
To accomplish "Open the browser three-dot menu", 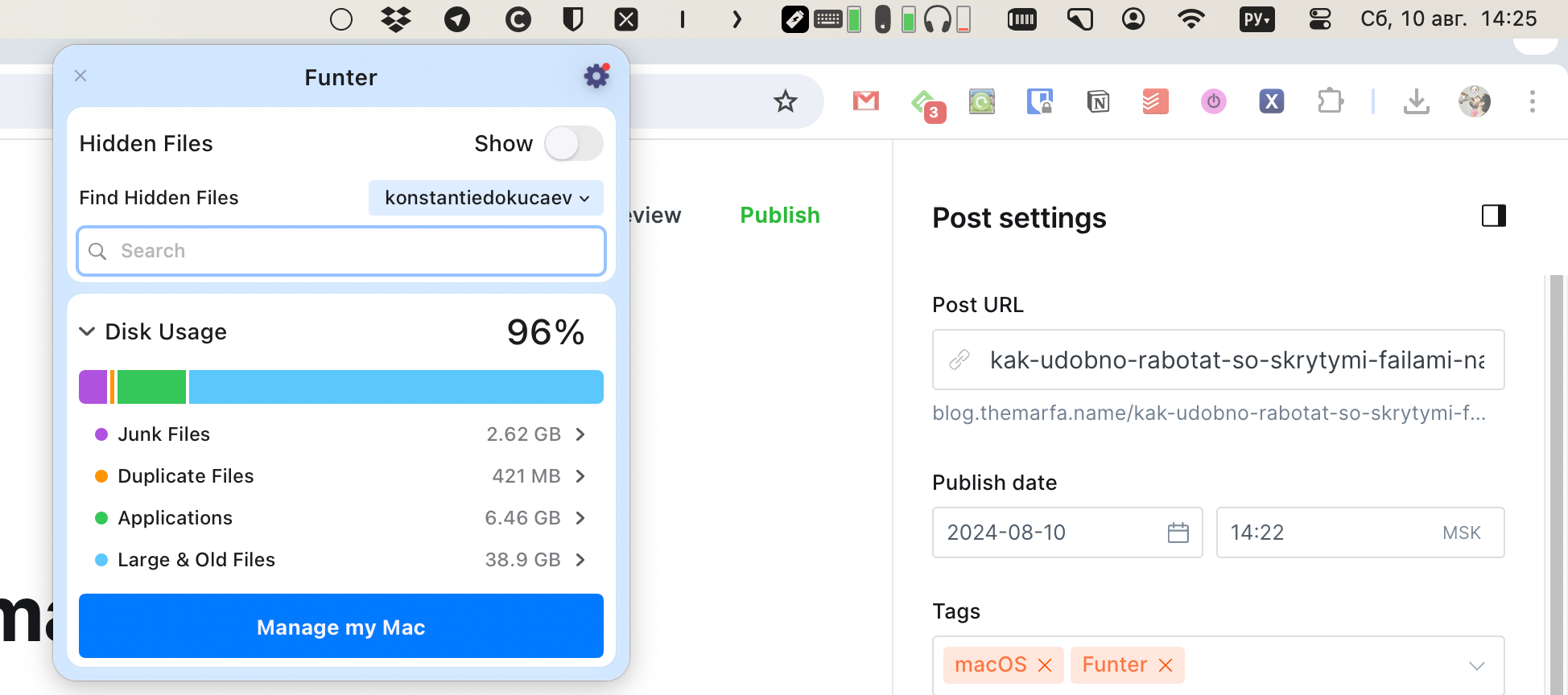I will [x=1533, y=101].
